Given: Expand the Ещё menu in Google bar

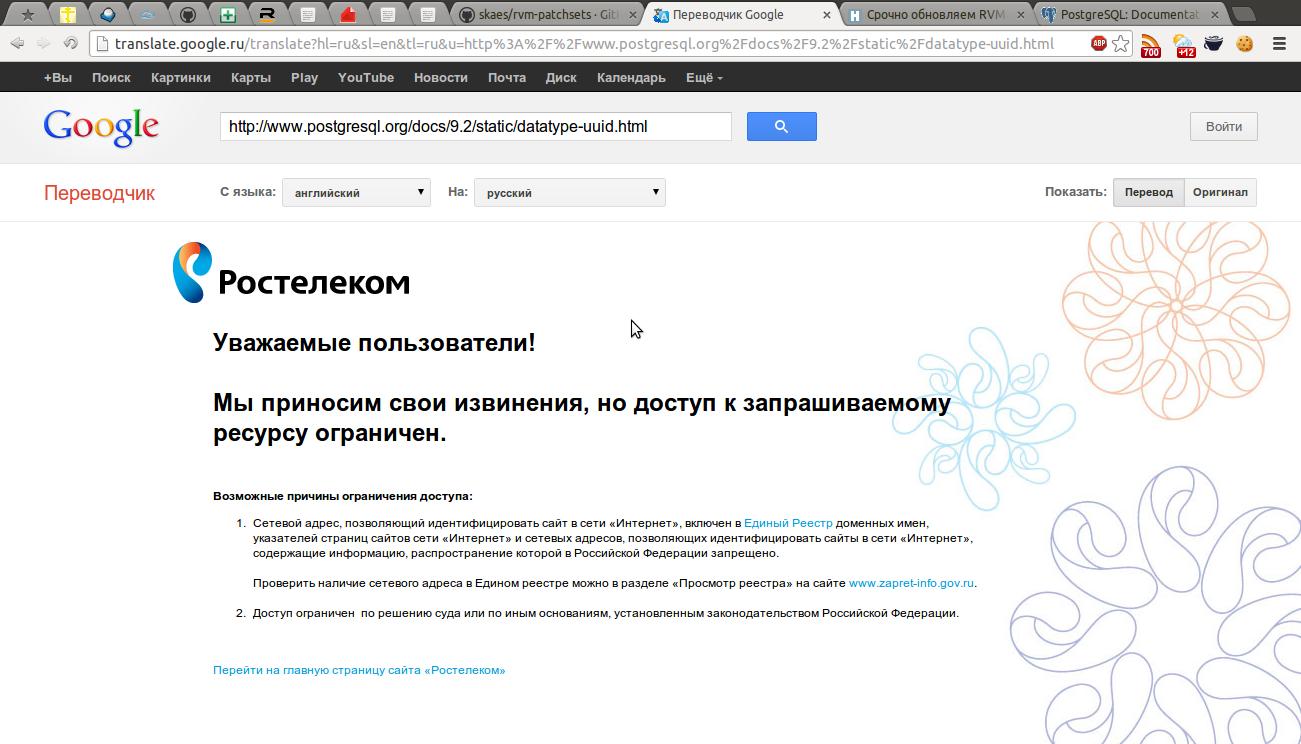Looking at the screenshot, I should 704,77.
